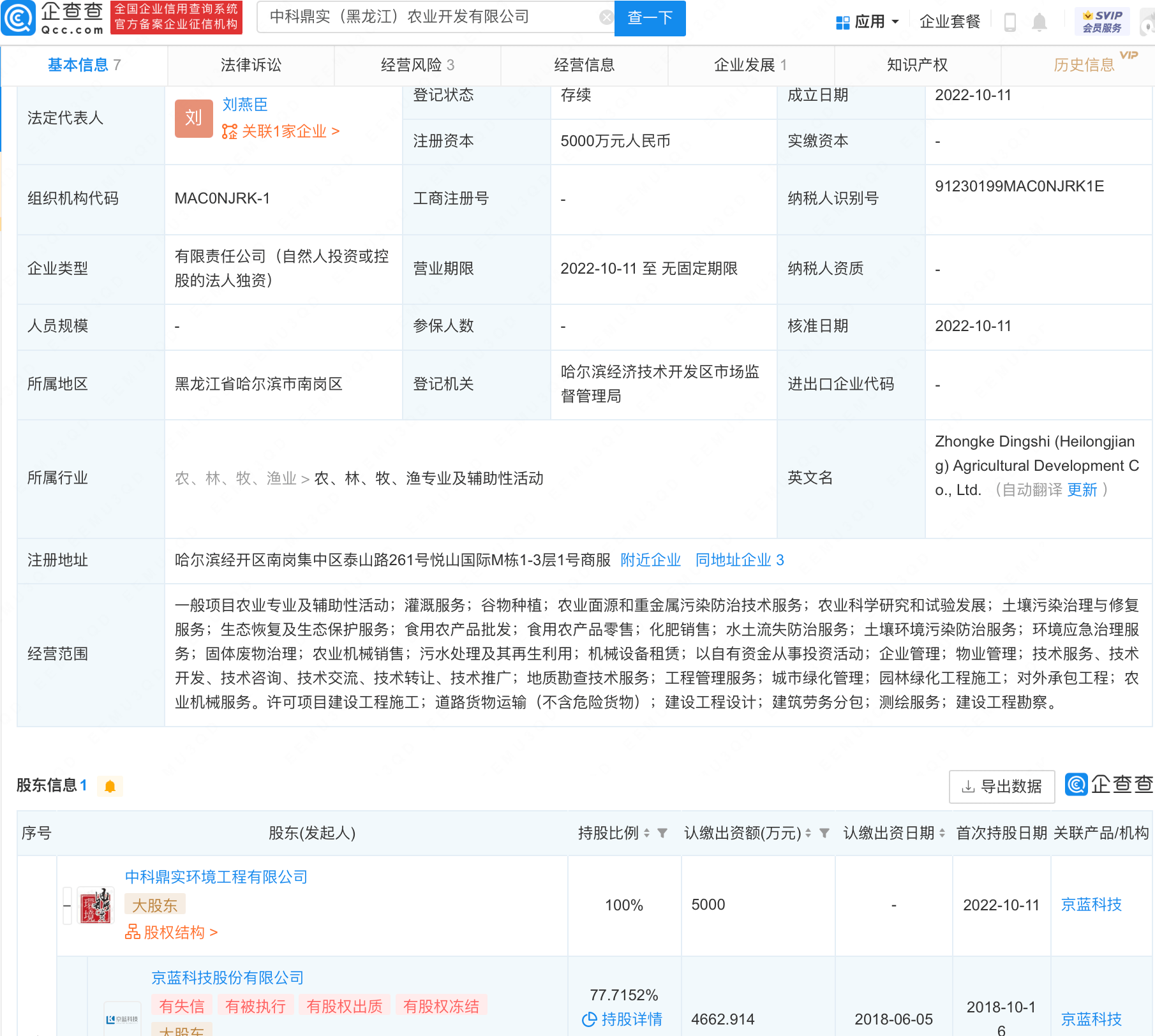Click 黑龙江省哈尔滨市南岗区 region value
The image size is (1155, 1036).
point(258,384)
